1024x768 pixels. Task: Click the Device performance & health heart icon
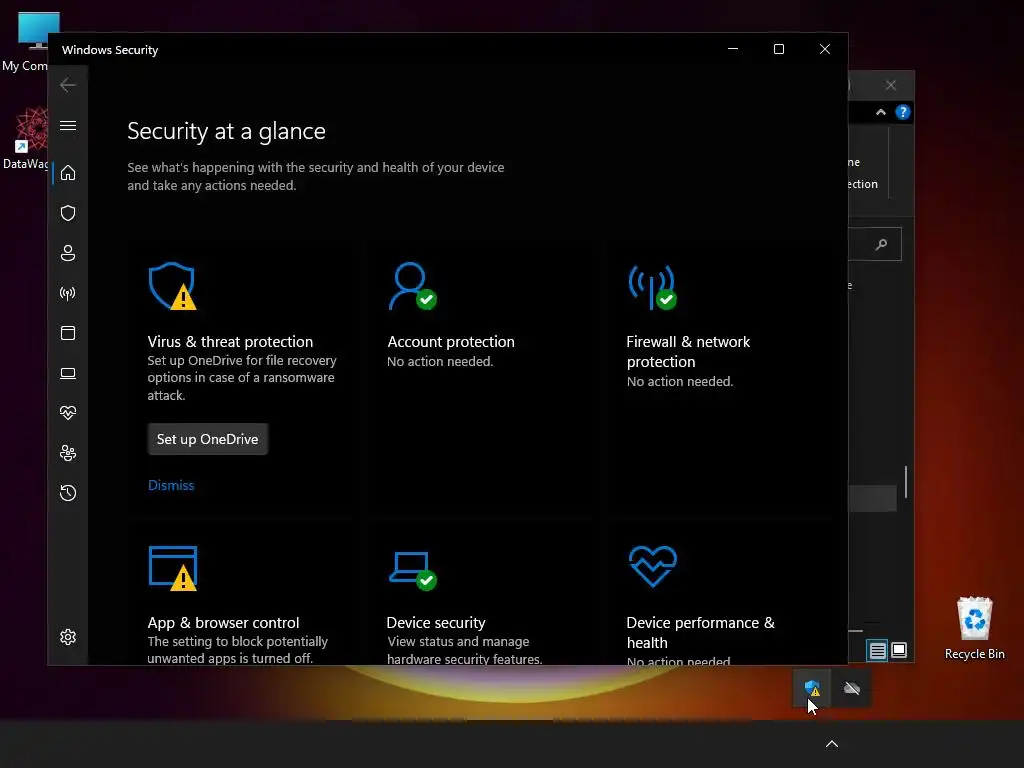[652, 566]
